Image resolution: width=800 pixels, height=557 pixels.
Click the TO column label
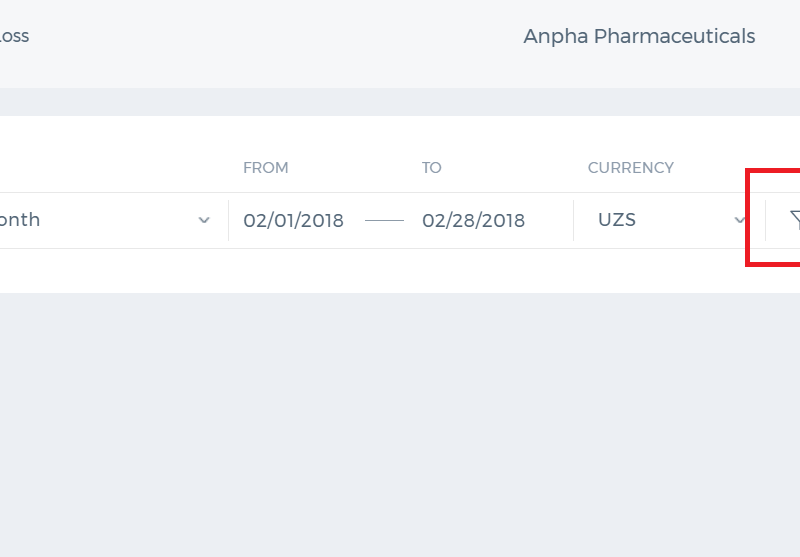[432, 168]
